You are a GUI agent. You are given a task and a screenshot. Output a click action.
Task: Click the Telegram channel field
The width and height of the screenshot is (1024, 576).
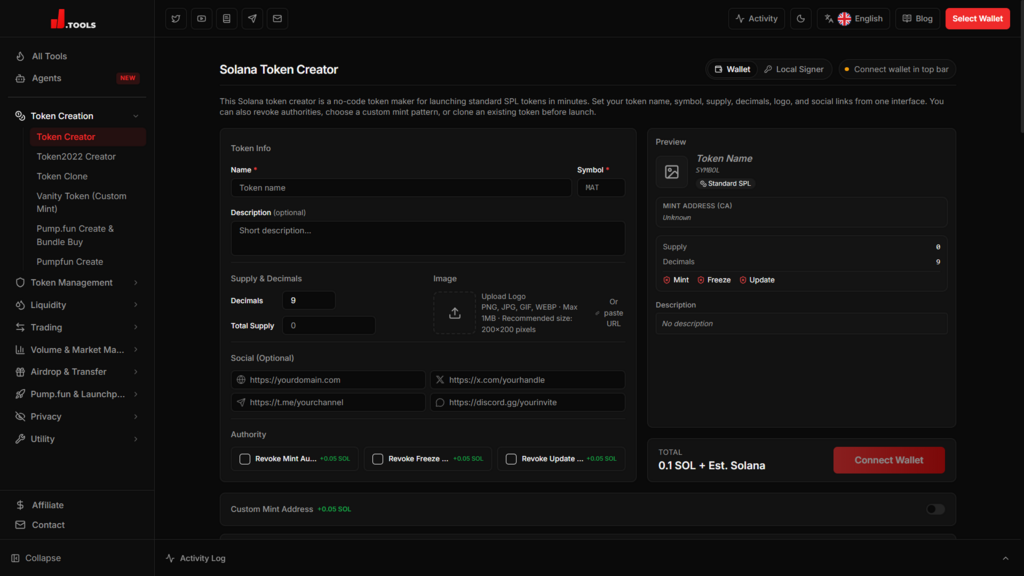coord(328,402)
